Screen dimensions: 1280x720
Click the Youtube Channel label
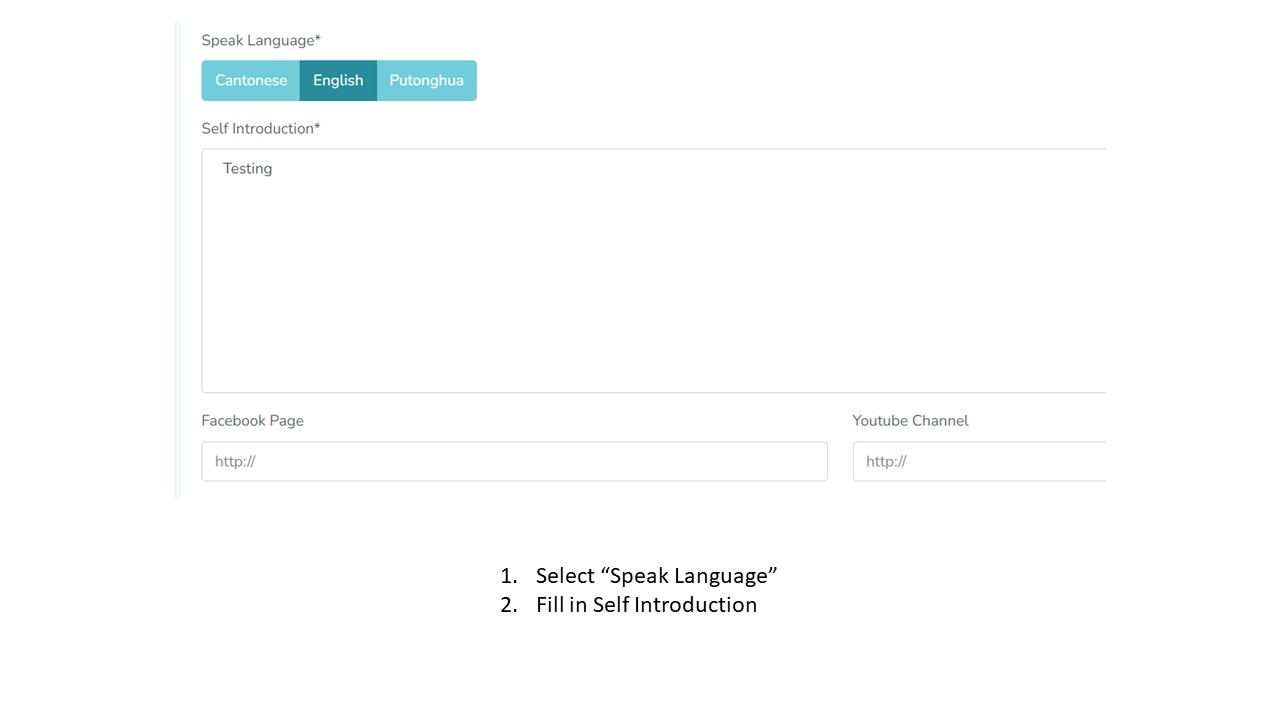[x=910, y=421]
